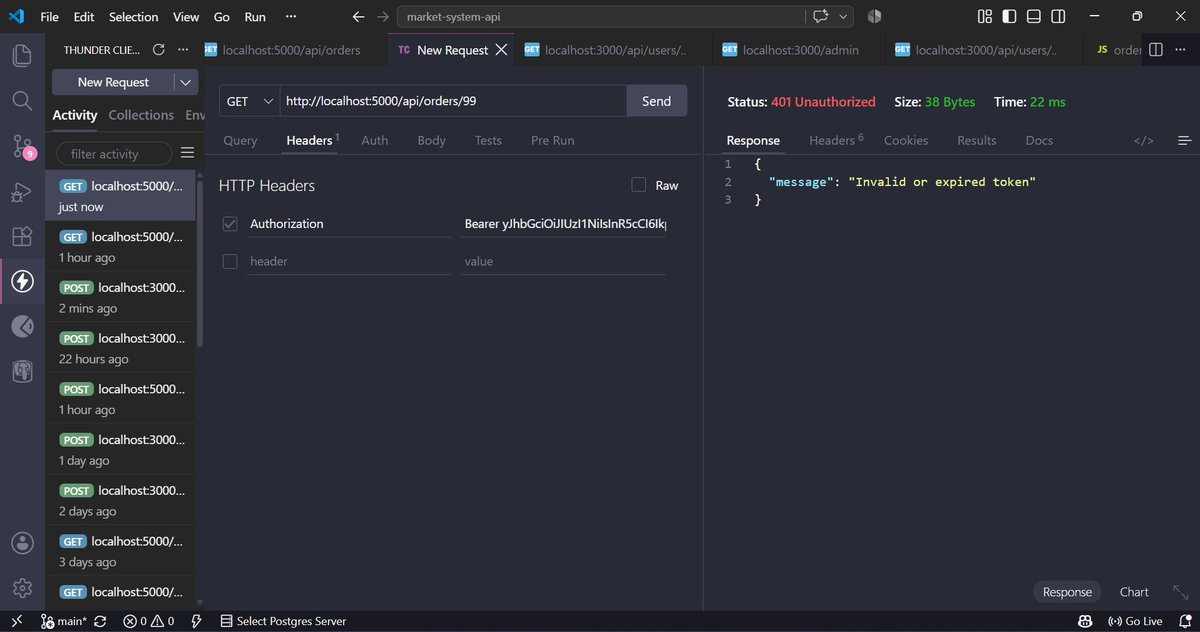Open the response Headers tab
Viewport: 1200px width, 632px height.
[835, 140]
